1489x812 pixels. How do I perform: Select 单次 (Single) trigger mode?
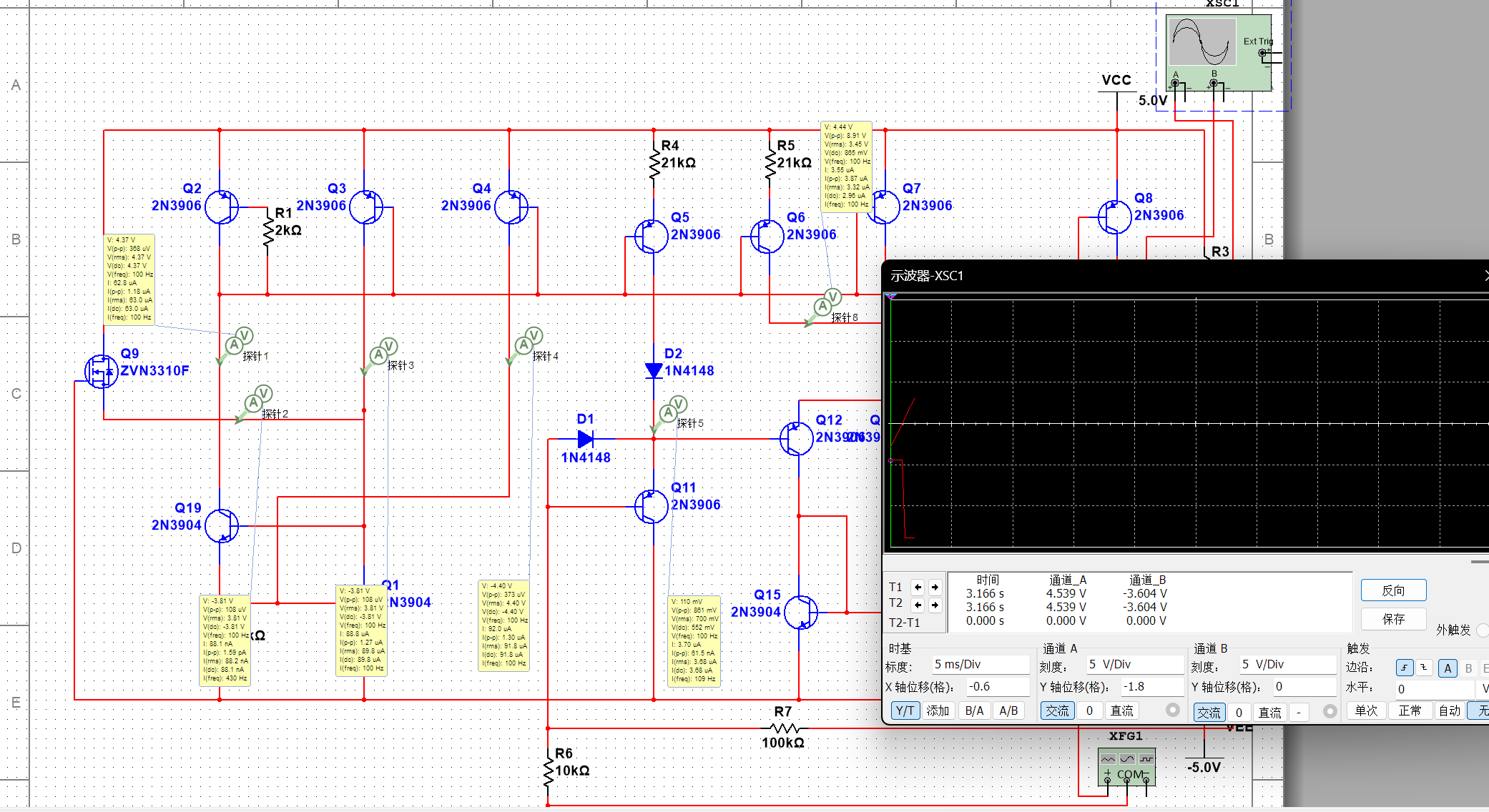click(x=1366, y=710)
